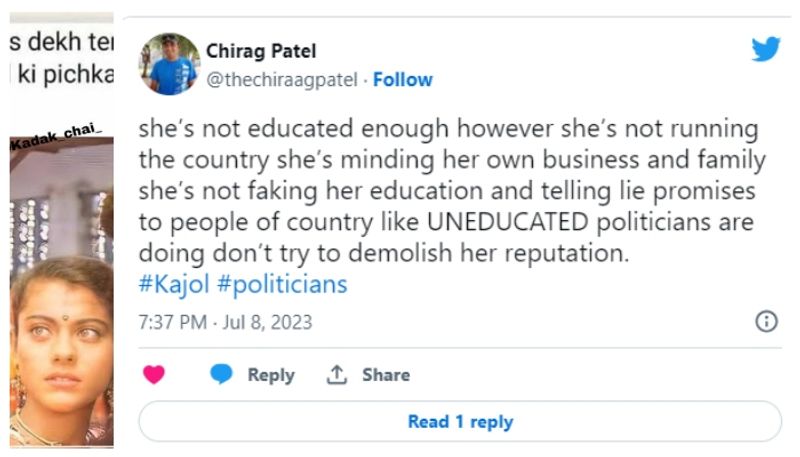Screen dimensions: 800x457
Task: Click the reply speech bubble icon
Action: tap(221, 375)
